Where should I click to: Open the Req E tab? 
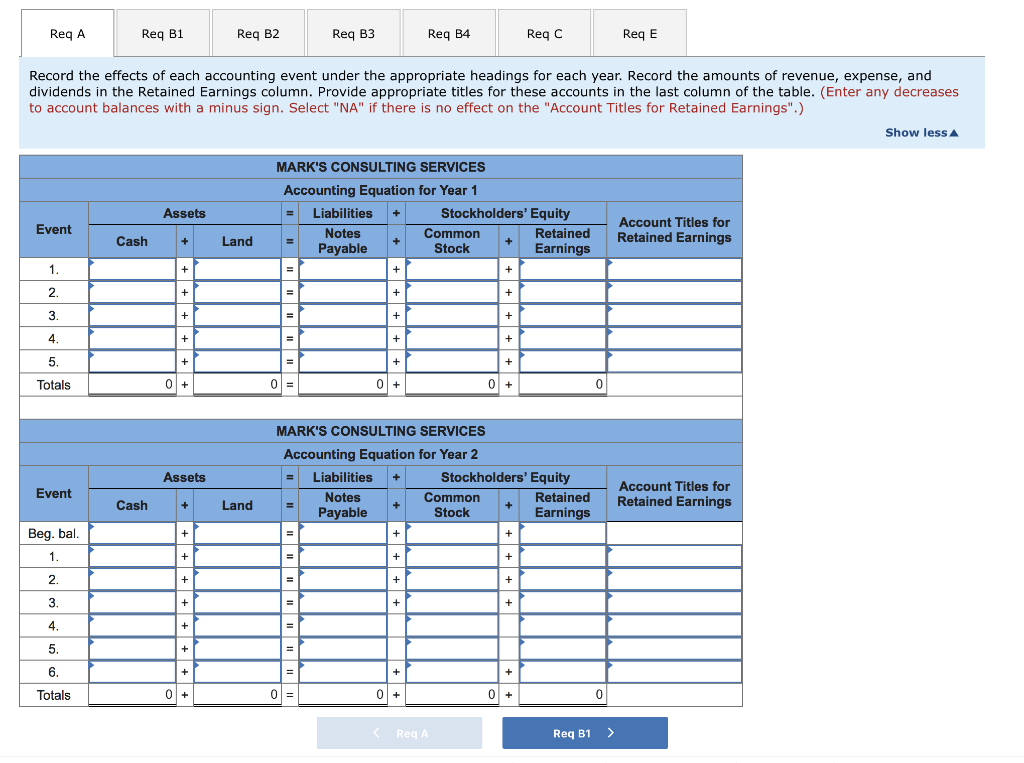point(639,33)
